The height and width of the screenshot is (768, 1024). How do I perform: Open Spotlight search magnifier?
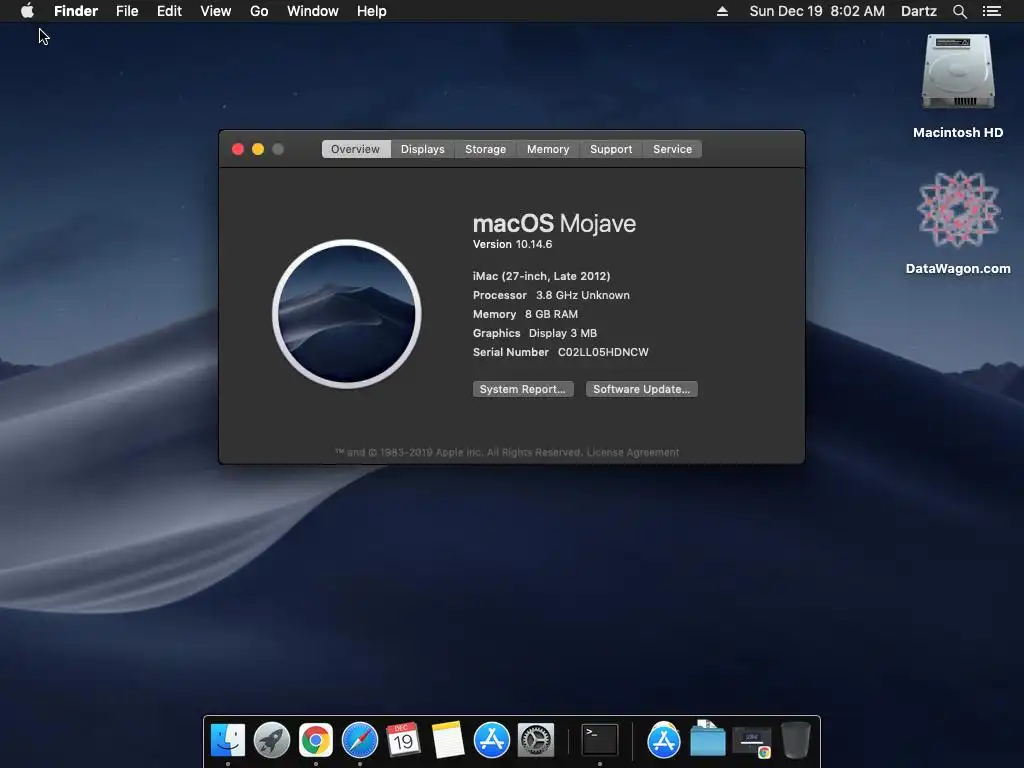click(959, 11)
